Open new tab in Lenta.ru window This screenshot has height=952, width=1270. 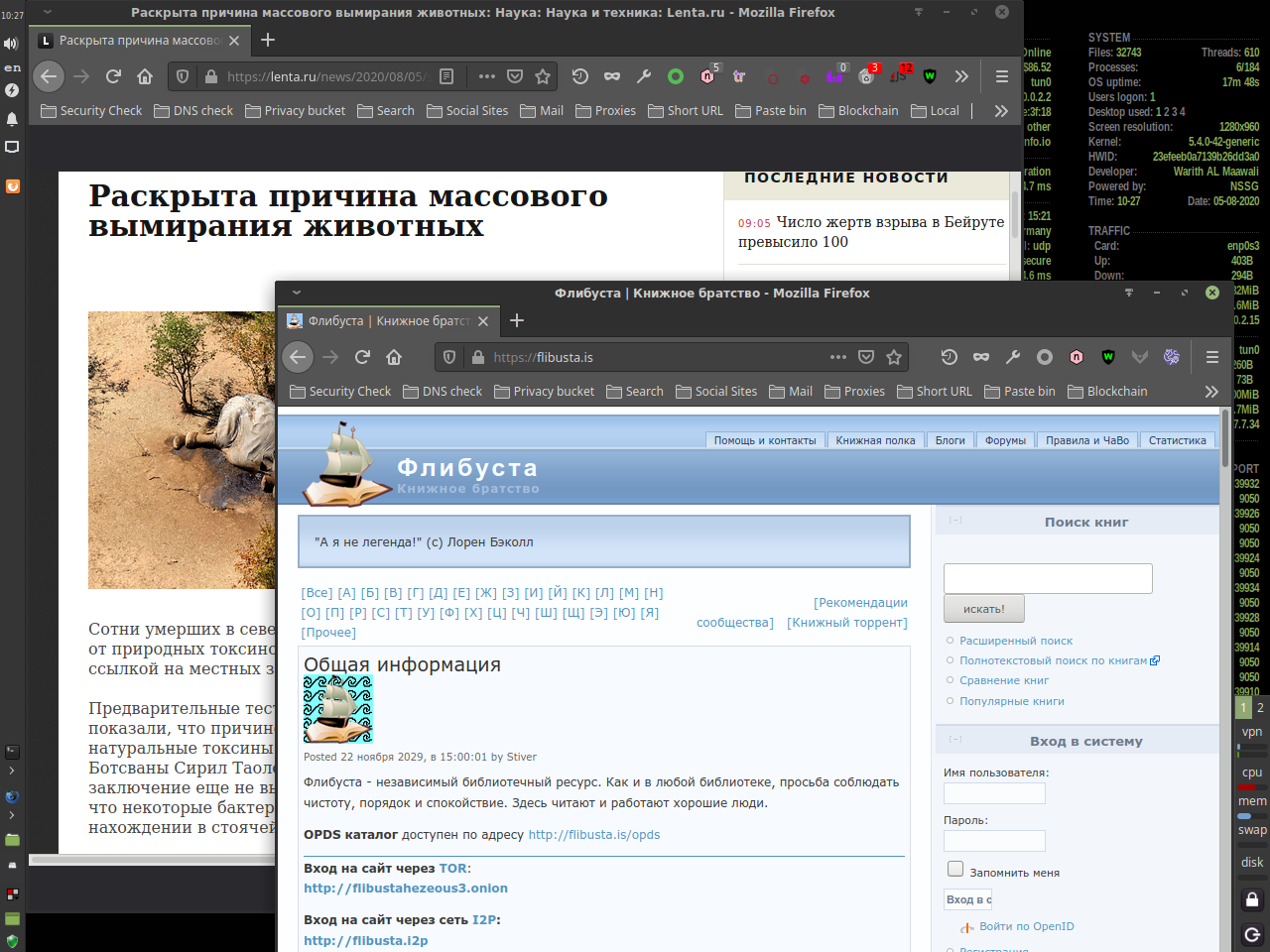point(268,40)
